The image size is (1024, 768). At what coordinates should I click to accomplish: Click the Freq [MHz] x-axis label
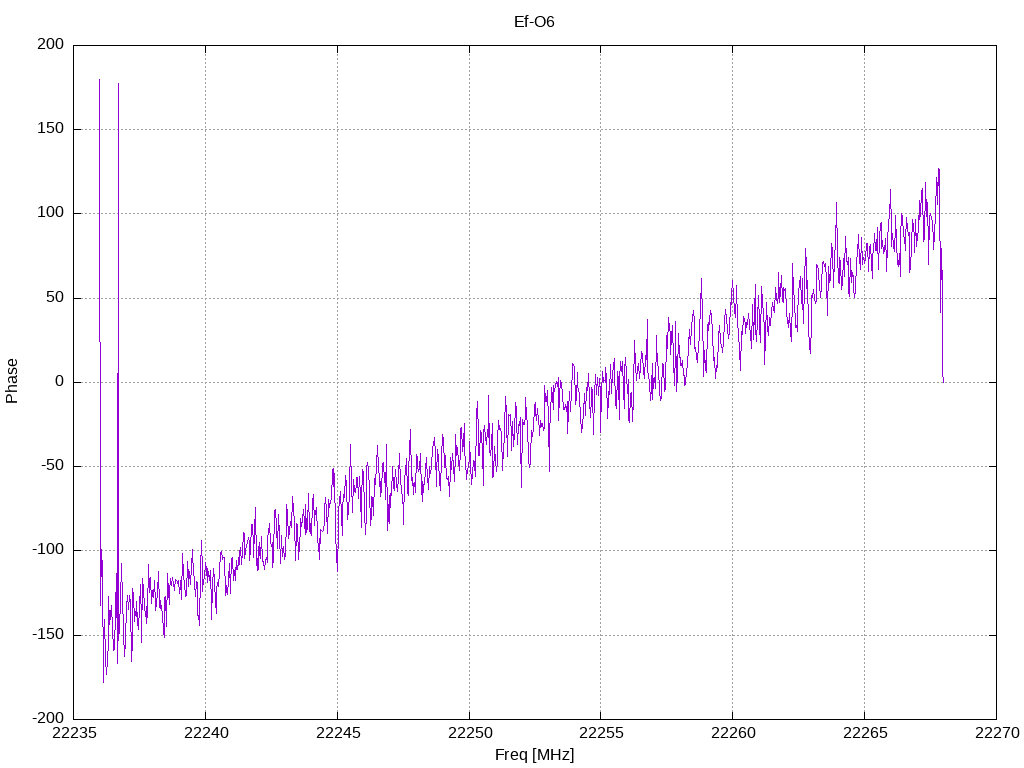click(x=534, y=754)
